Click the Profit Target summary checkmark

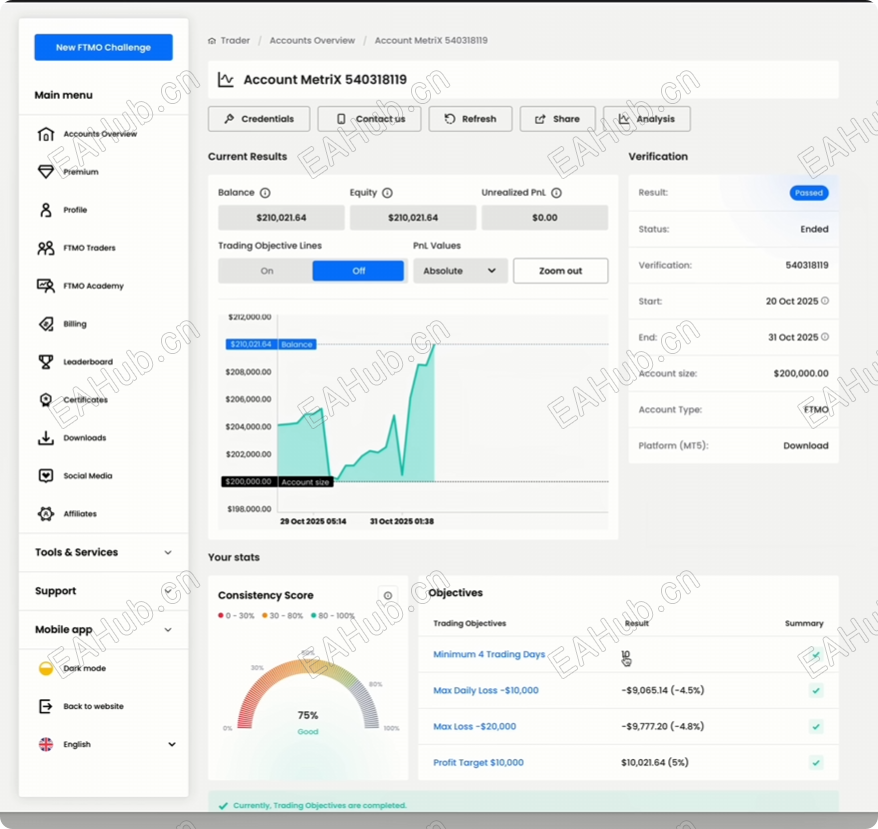pyautogui.click(x=816, y=762)
